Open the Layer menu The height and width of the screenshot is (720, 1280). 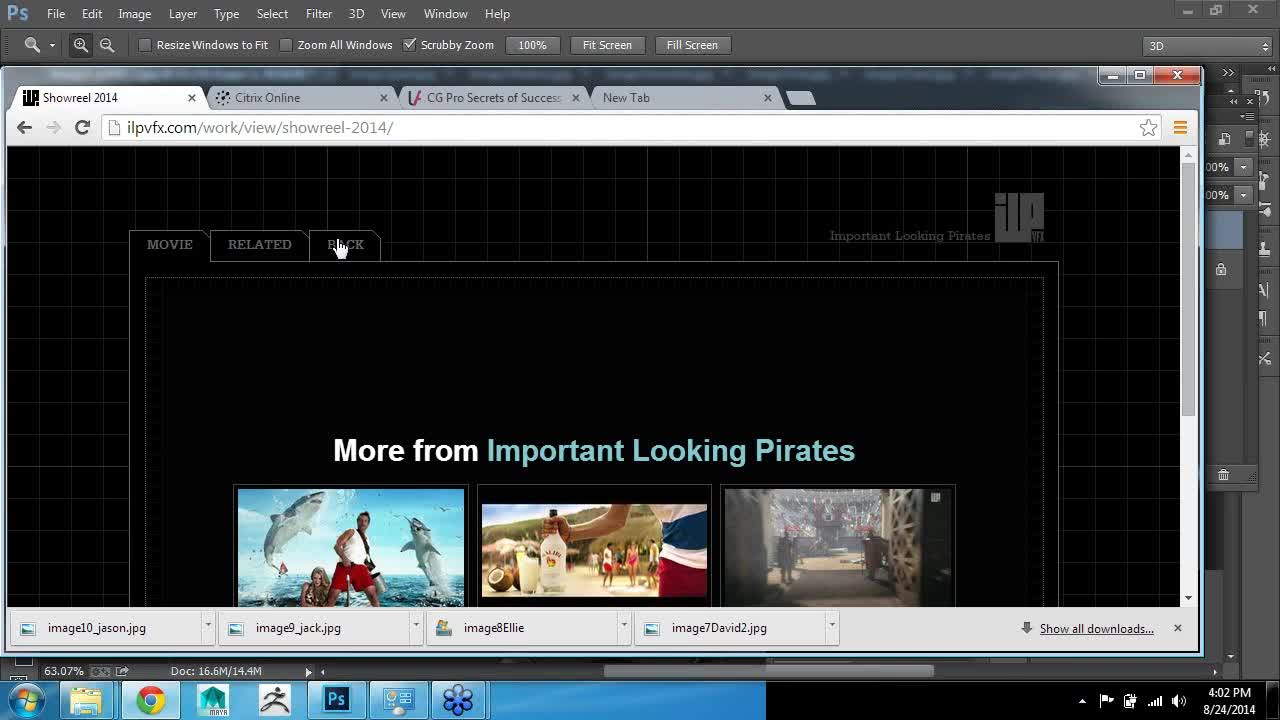(182, 13)
